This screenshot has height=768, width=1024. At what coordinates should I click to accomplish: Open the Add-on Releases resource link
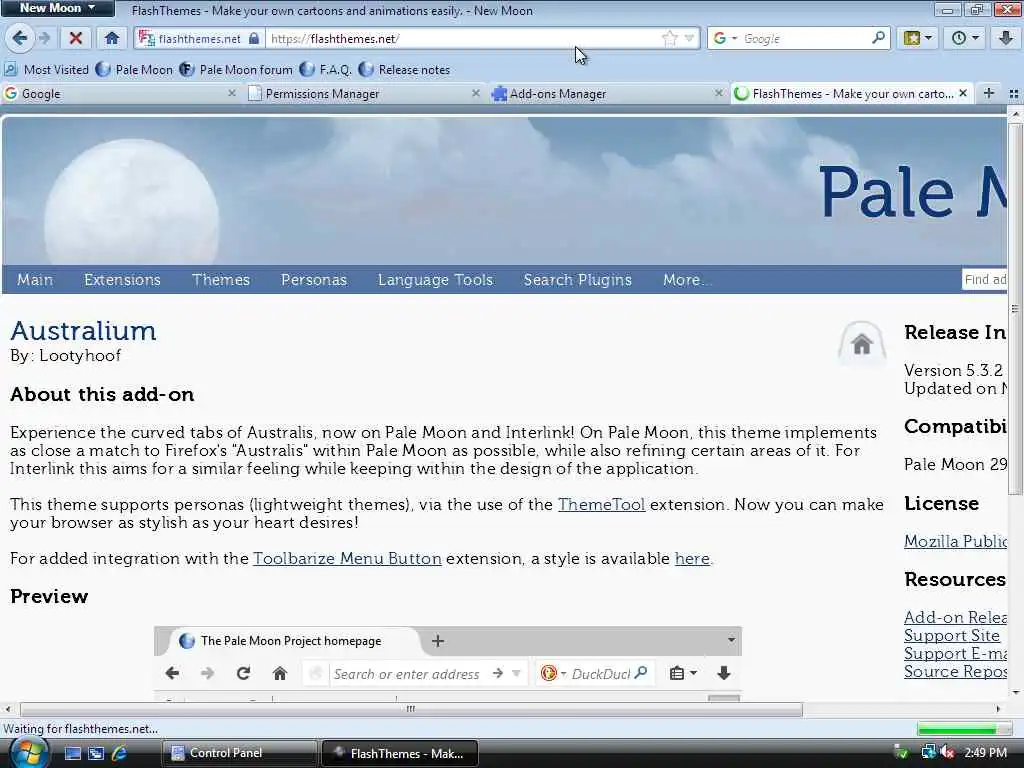(955, 617)
